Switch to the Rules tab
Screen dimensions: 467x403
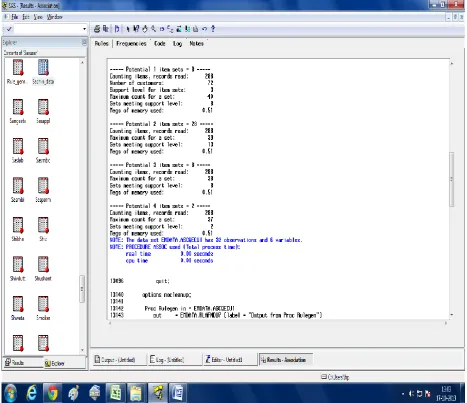[x=102, y=43]
